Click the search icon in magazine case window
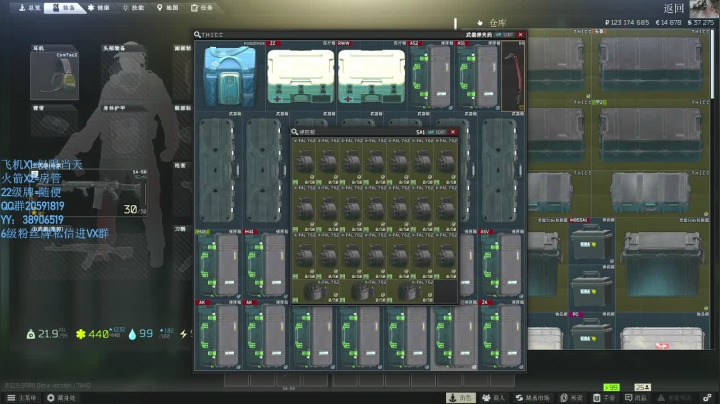Image resolution: width=720 pixels, height=404 pixels. [295, 132]
